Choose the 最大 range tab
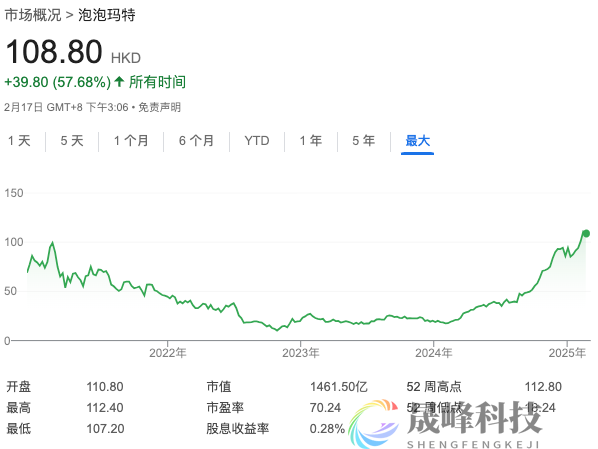 tap(418, 141)
